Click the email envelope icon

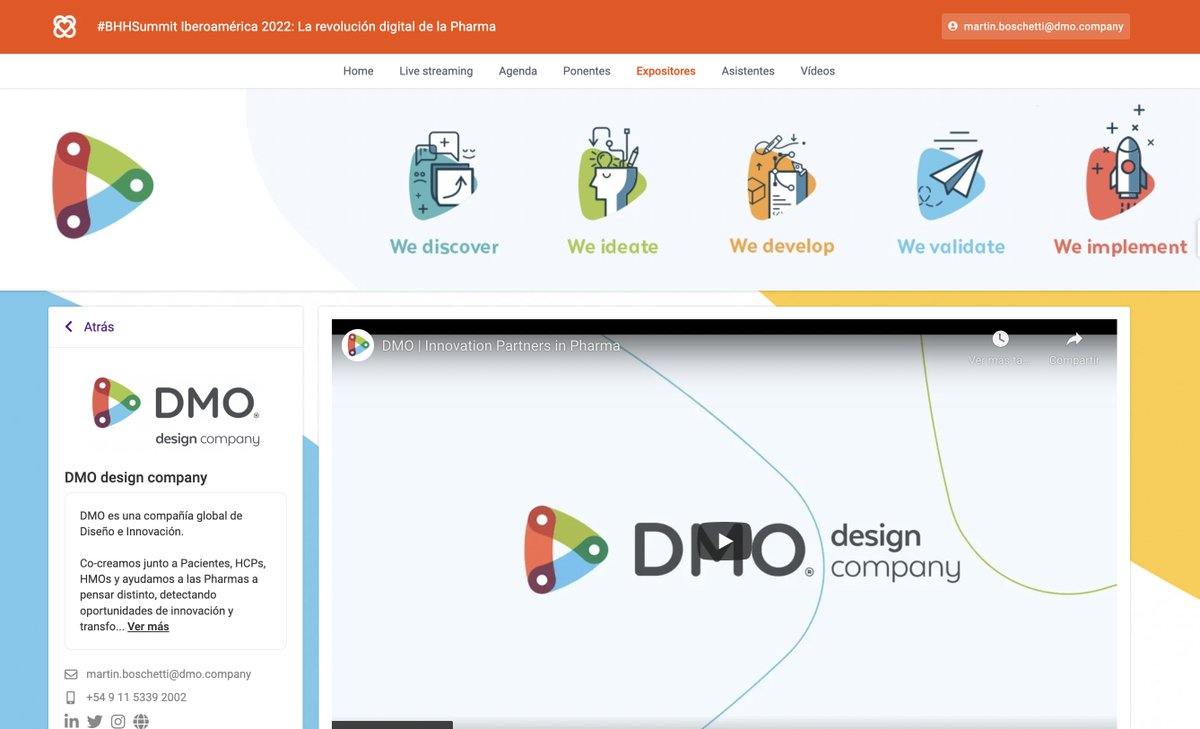tap(71, 675)
